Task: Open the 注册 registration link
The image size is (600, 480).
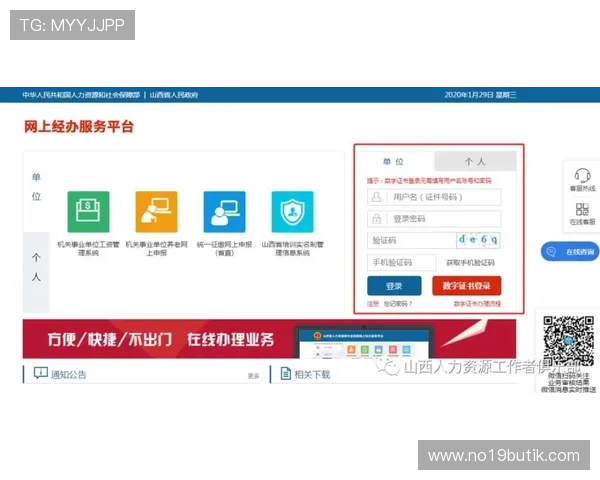Action: [x=373, y=304]
